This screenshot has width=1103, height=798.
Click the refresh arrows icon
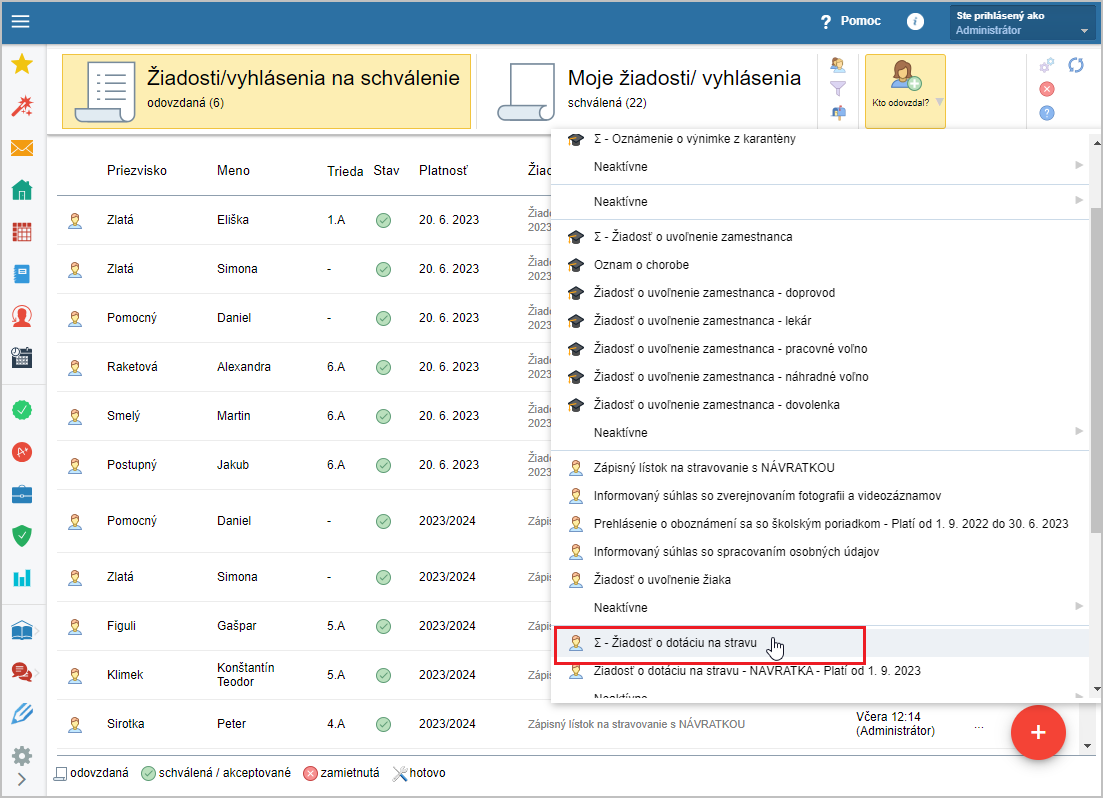click(x=1076, y=65)
